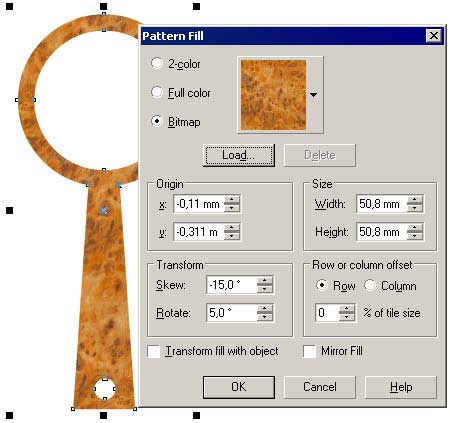The width and height of the screenshot is (450, 423).
Task: Click the Width input field
Action: tap(382, 204)
